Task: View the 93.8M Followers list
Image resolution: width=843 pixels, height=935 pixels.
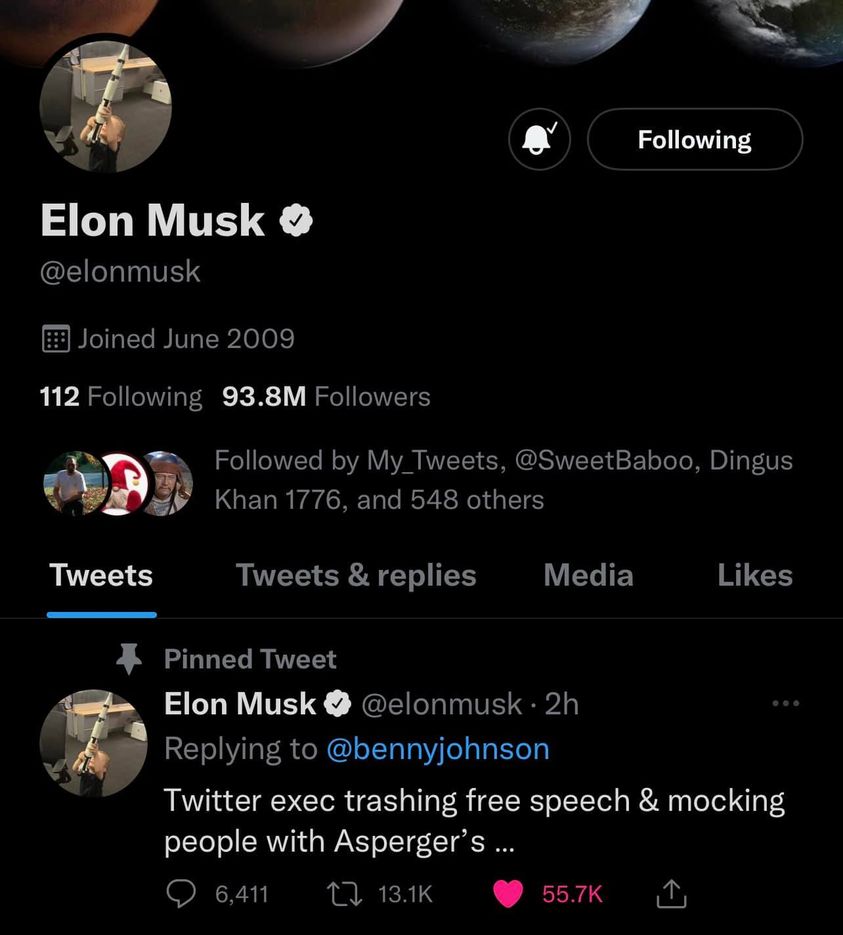Action: [x=326, y=396]
